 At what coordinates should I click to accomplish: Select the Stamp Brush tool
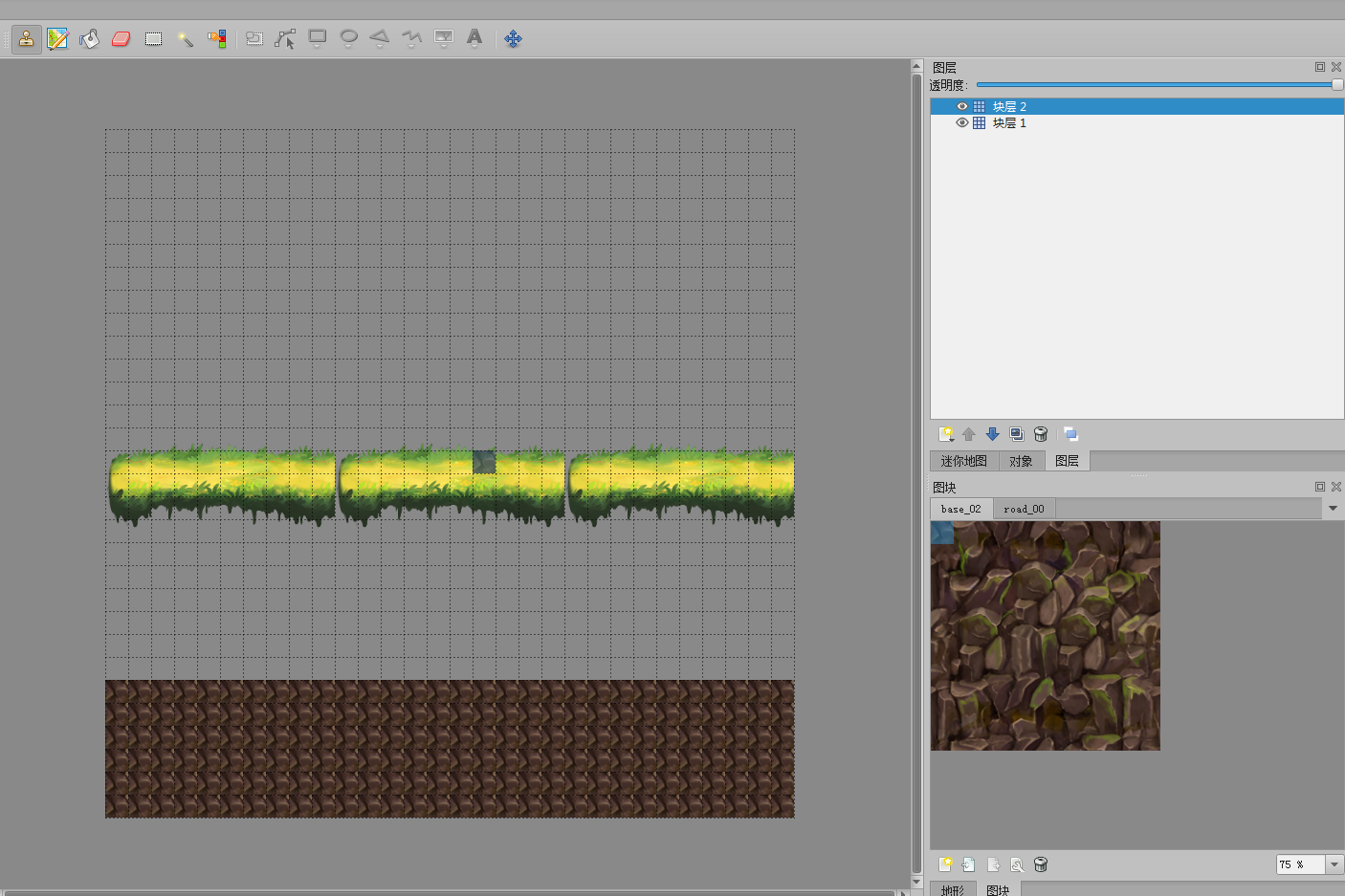coord(26,39)
